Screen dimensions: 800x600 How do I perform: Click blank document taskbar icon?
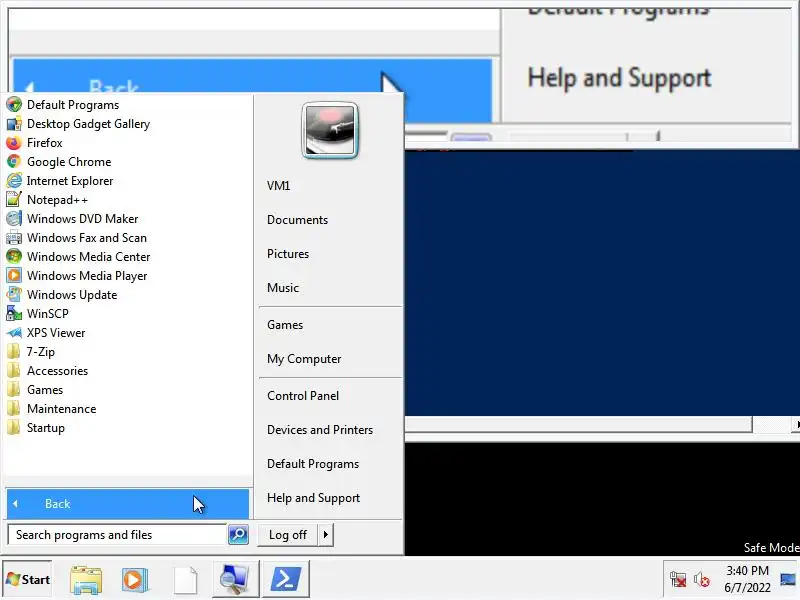point(185,580)
